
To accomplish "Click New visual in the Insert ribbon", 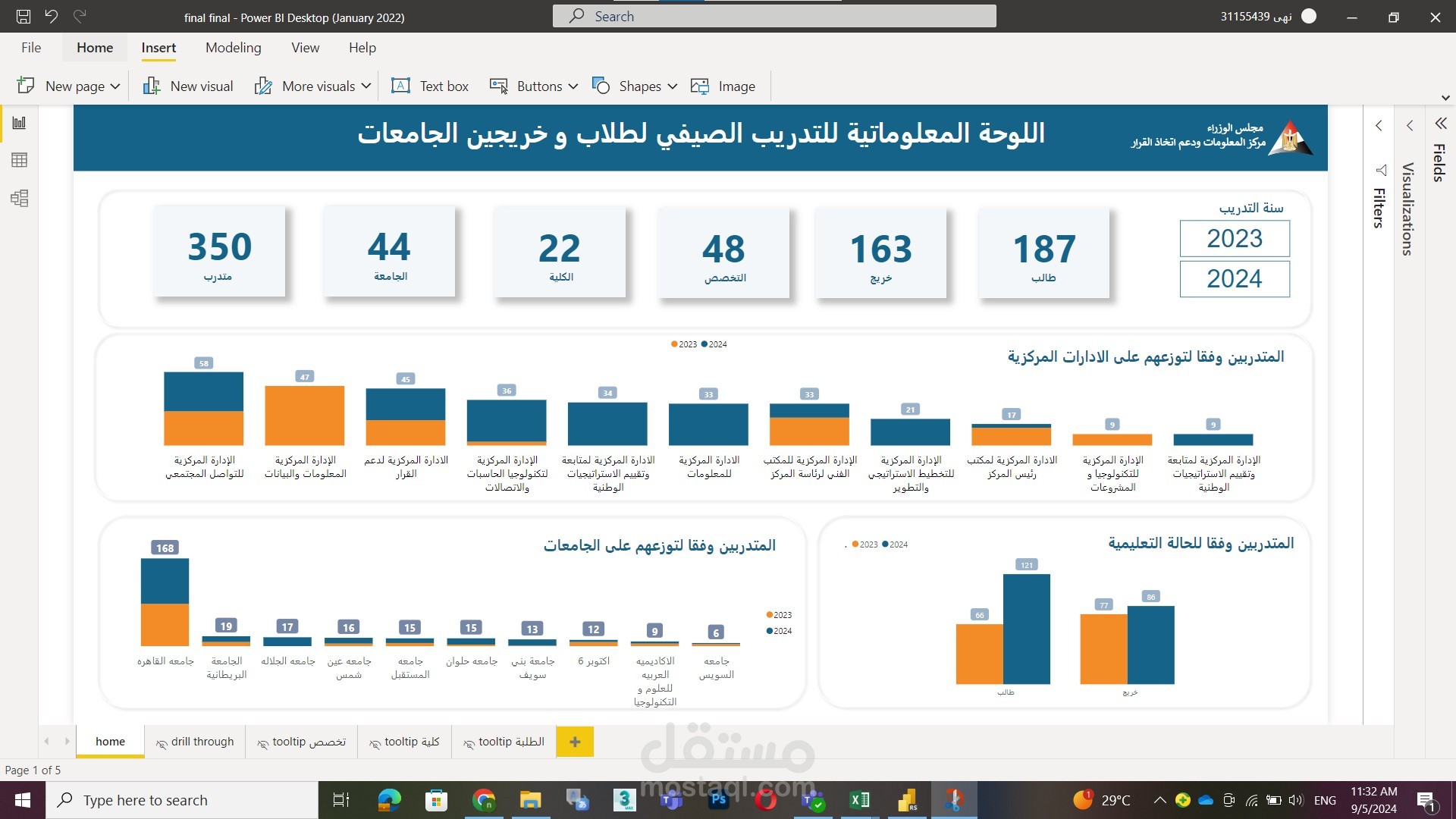I will [187, 86].
